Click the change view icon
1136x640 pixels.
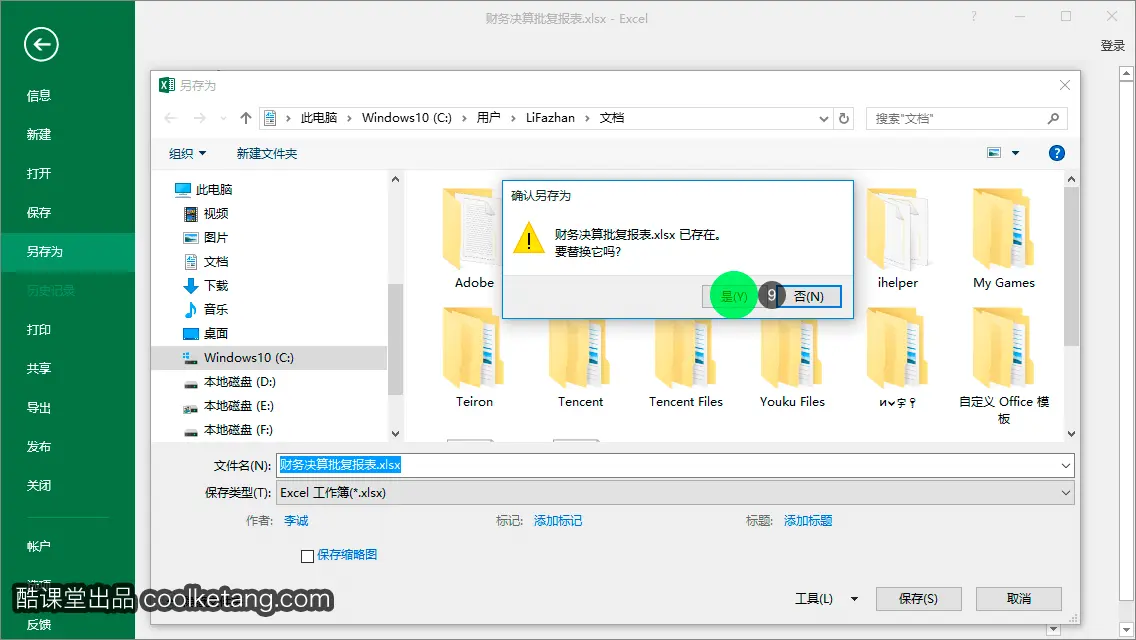coord(994,153)
